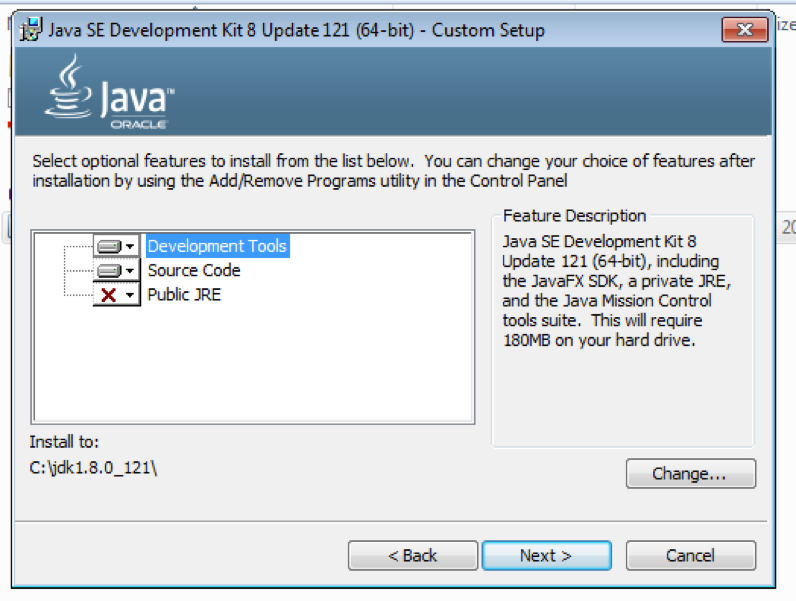The height and width of the screenshot is (601, 796).
Task: Click the Install to: label
Action: click(64, 442)
